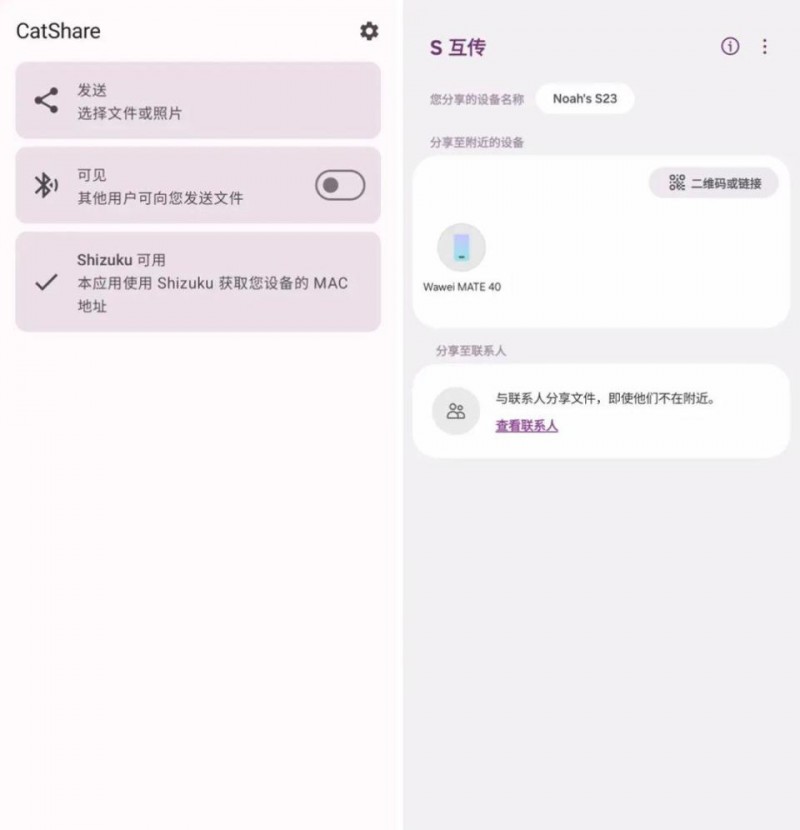Tap the 二维码或链接 button
The image size is (800, 830).
click(714, 183)
